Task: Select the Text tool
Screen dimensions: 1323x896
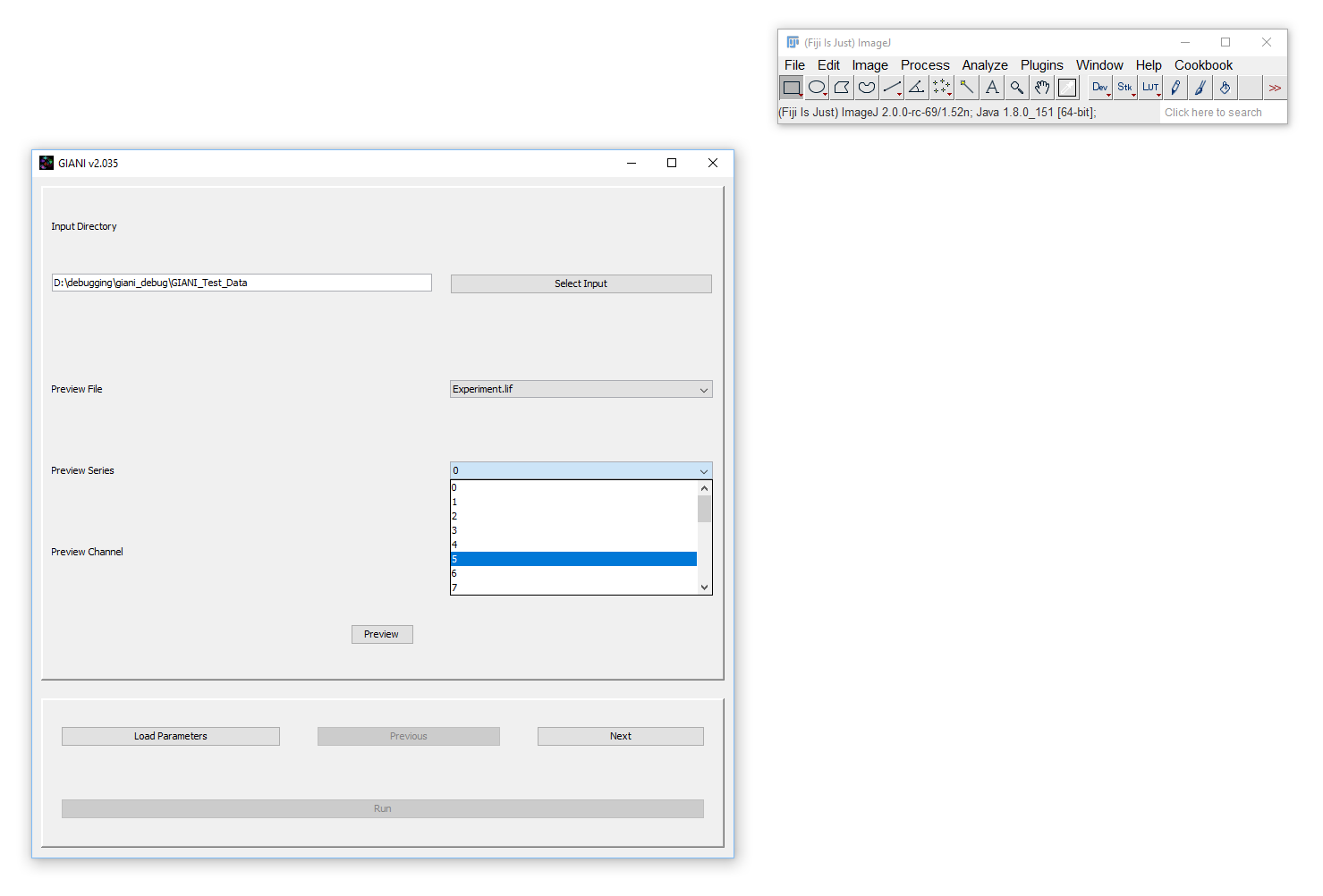Action: (x=992, y=88)
